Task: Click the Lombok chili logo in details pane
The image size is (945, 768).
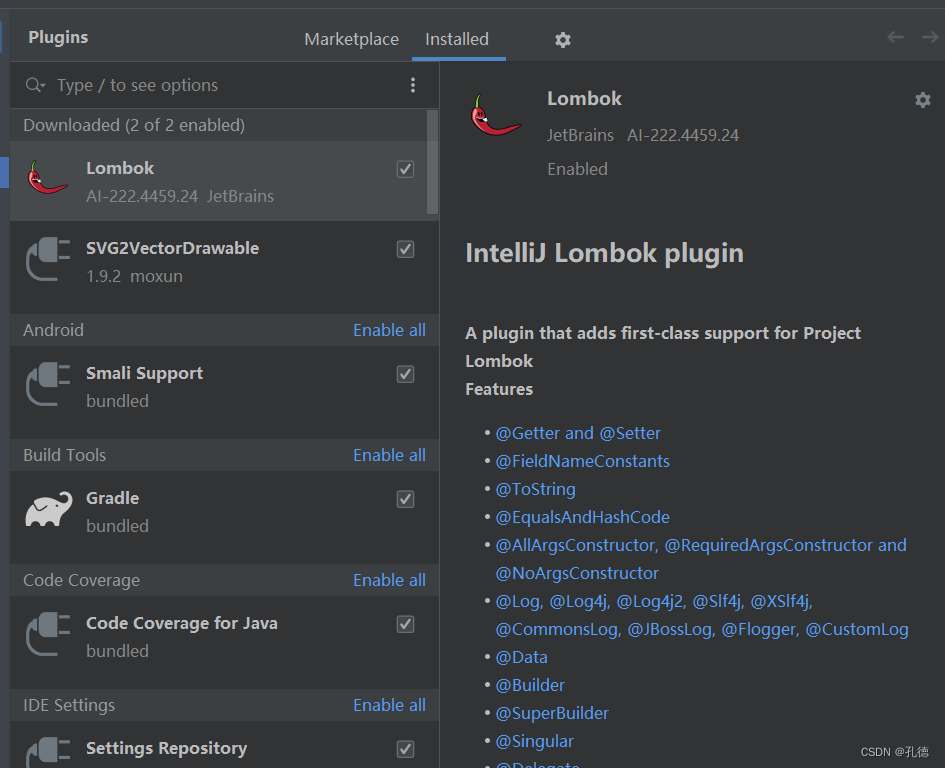Action: pos(495,115)
